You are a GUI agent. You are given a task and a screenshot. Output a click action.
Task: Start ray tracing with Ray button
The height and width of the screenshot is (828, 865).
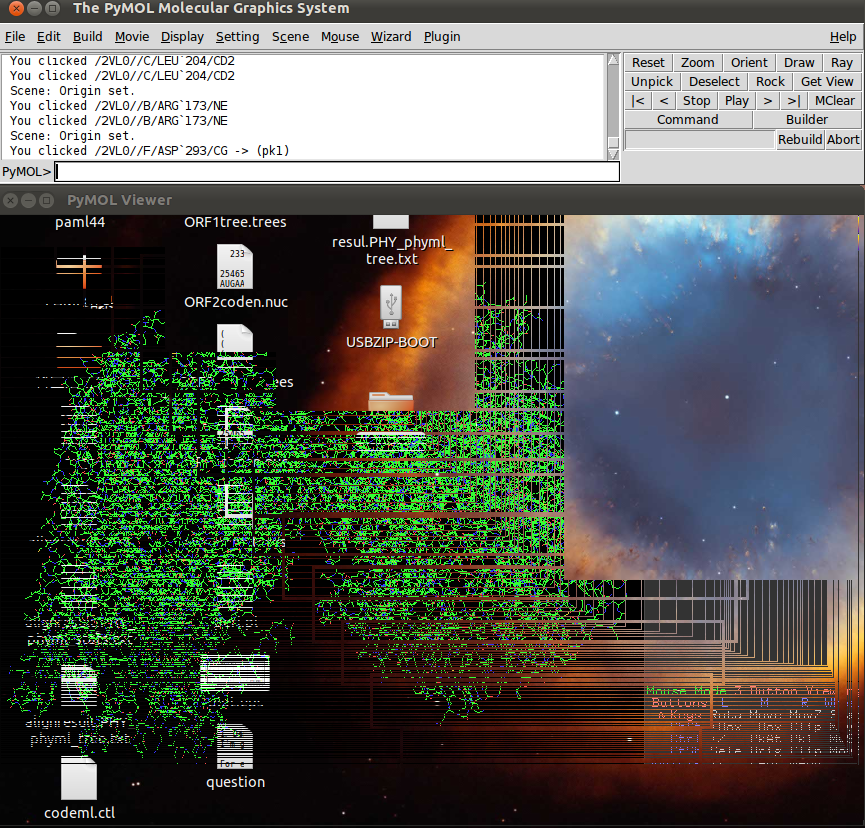click(842, 63)
